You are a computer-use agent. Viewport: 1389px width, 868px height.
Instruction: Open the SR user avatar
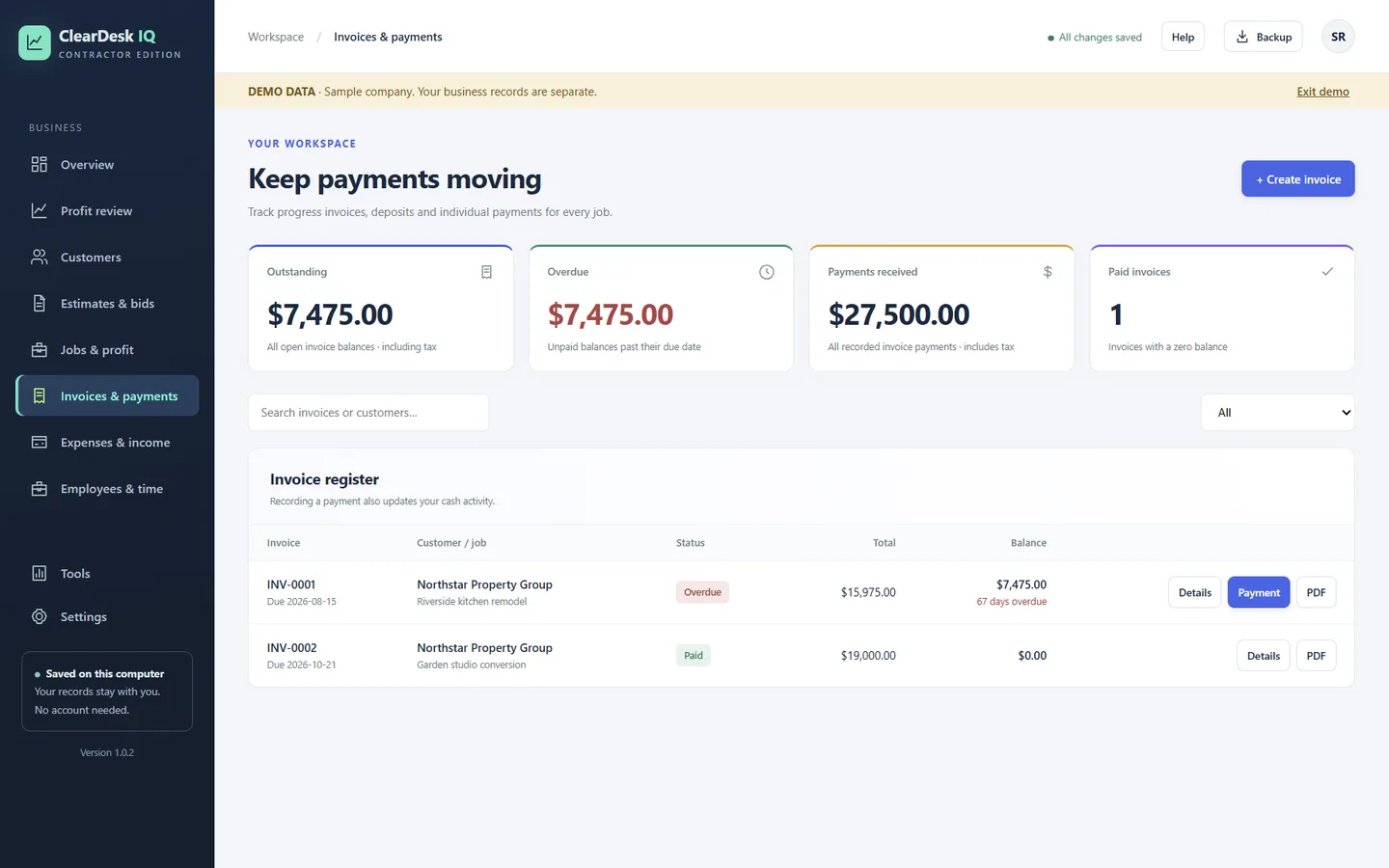point(1338,37)
